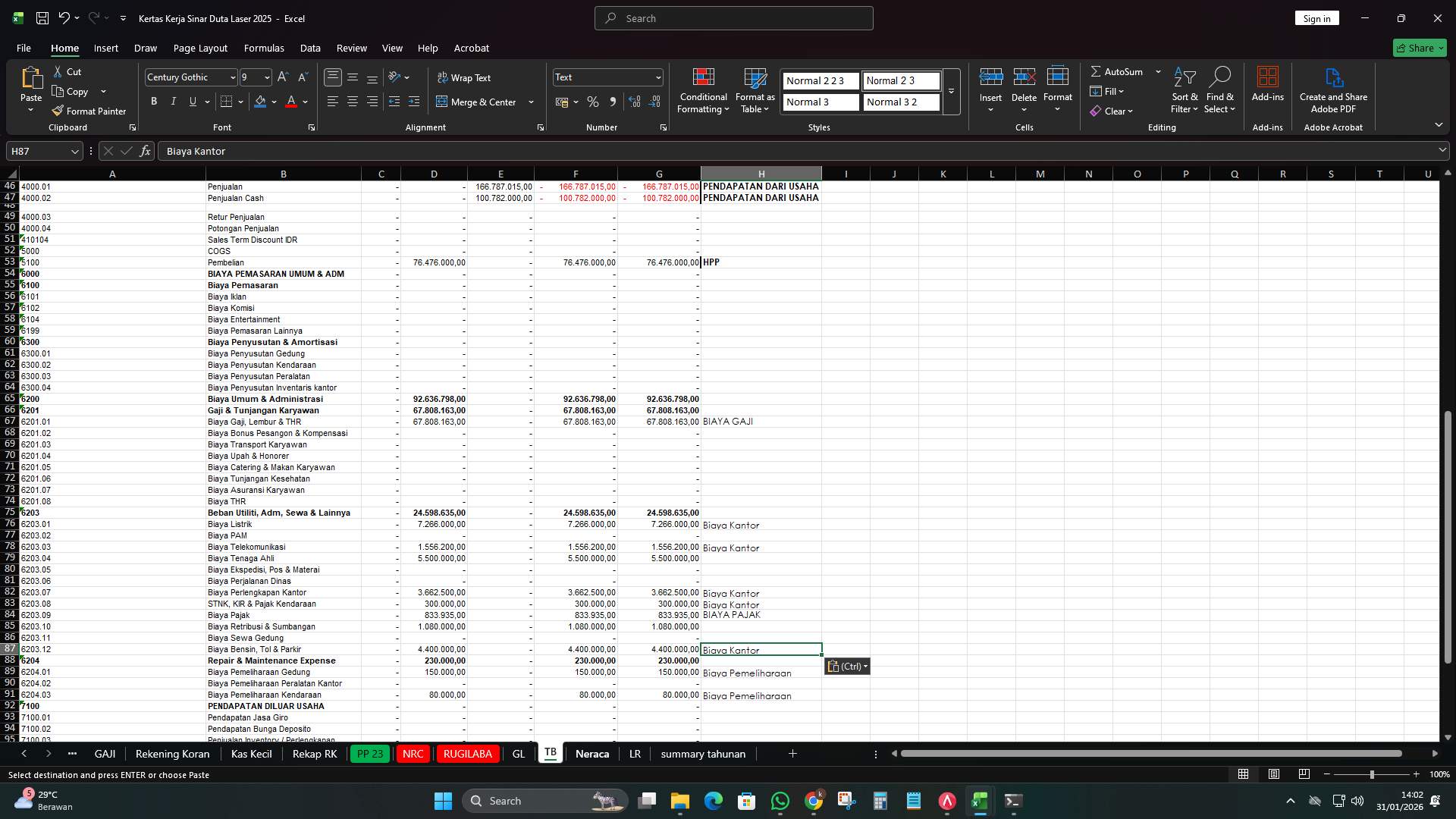Apply AutoSum to the selection
Screen dimensions: 1456x819
[x=1121, y=71]
